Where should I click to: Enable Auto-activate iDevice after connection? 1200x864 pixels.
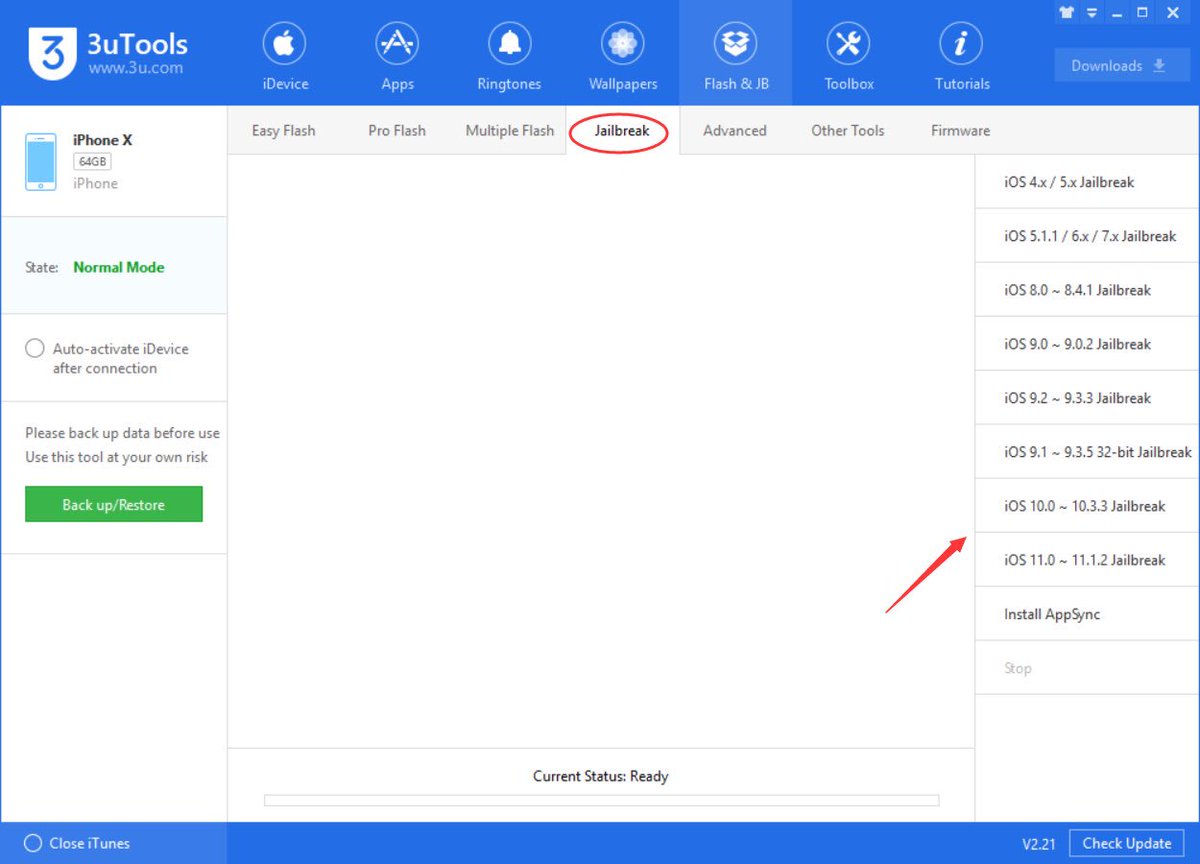pyautogui.click(x=35, y=348)
